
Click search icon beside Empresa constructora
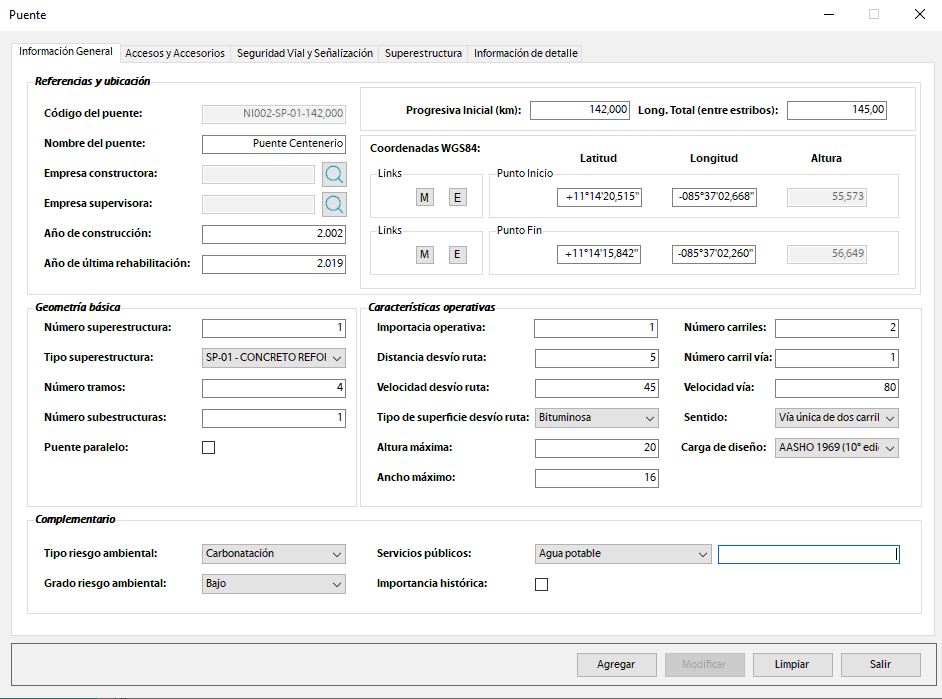point(334,175)
